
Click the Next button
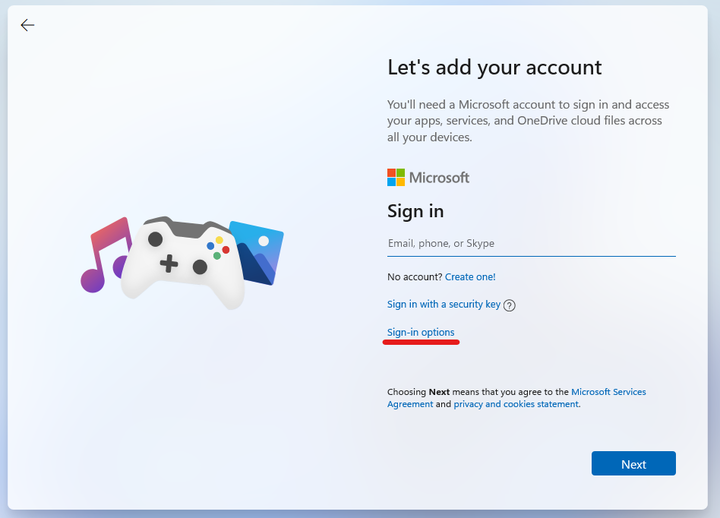(x=634, y=463)
